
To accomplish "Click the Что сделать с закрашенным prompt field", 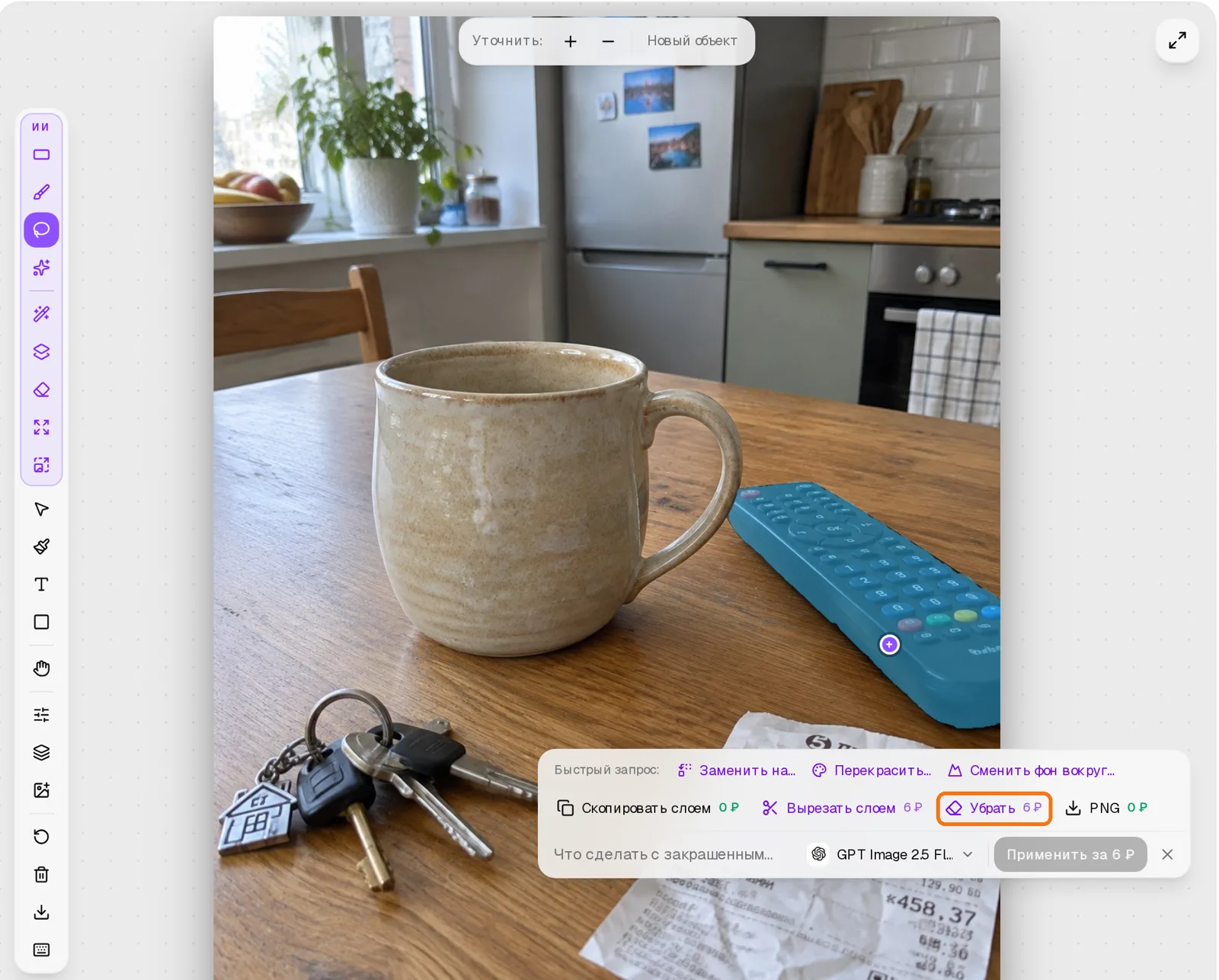I will point(664,854).
